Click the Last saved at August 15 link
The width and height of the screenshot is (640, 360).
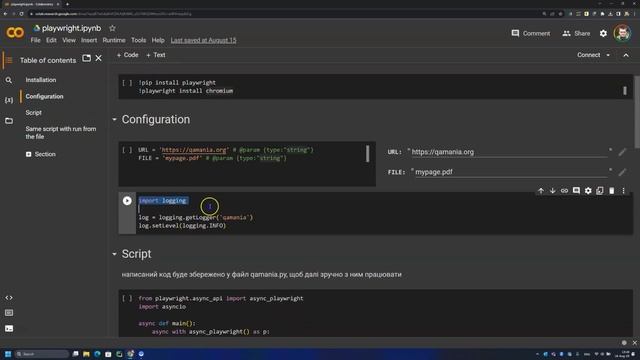pos(203,40)
